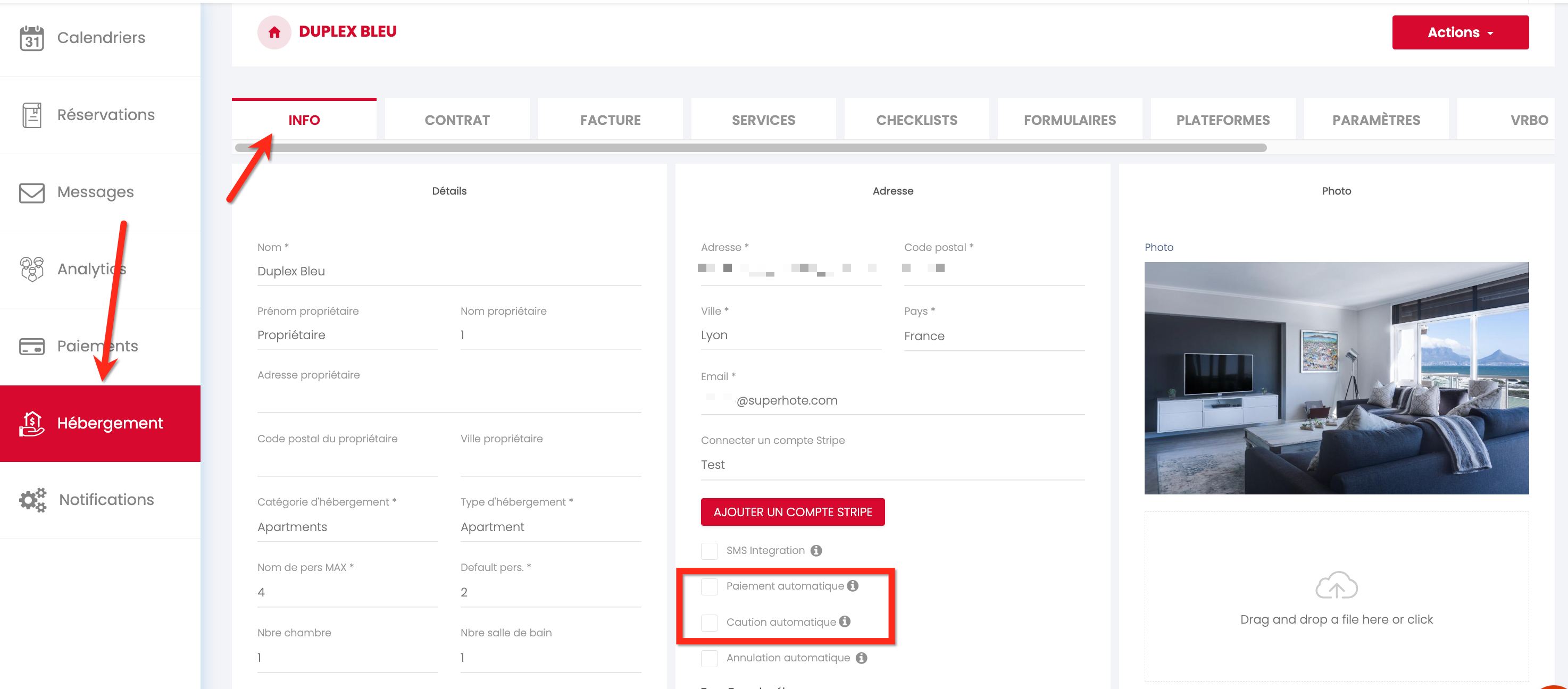Screen dimensions: 1568x689
Task: Click info icon next to Paiement automatique
Action: [x=853, y=585]
